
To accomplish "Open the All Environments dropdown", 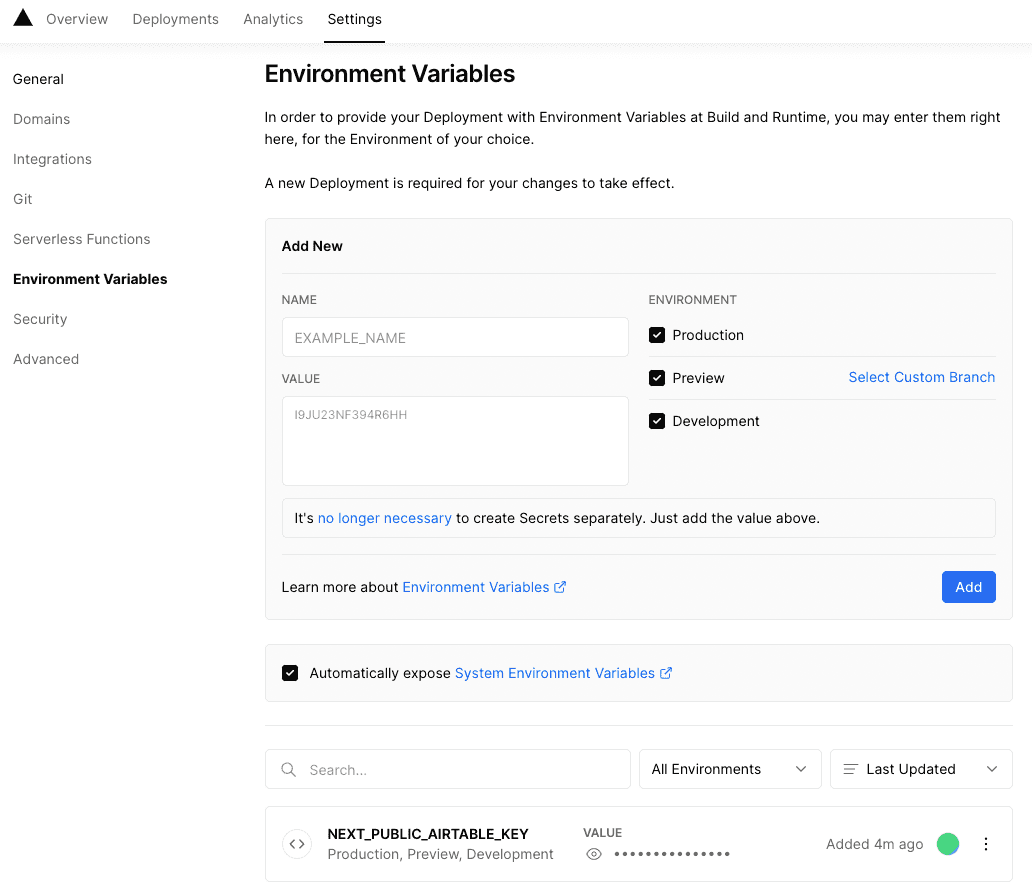I will point(730,769).
